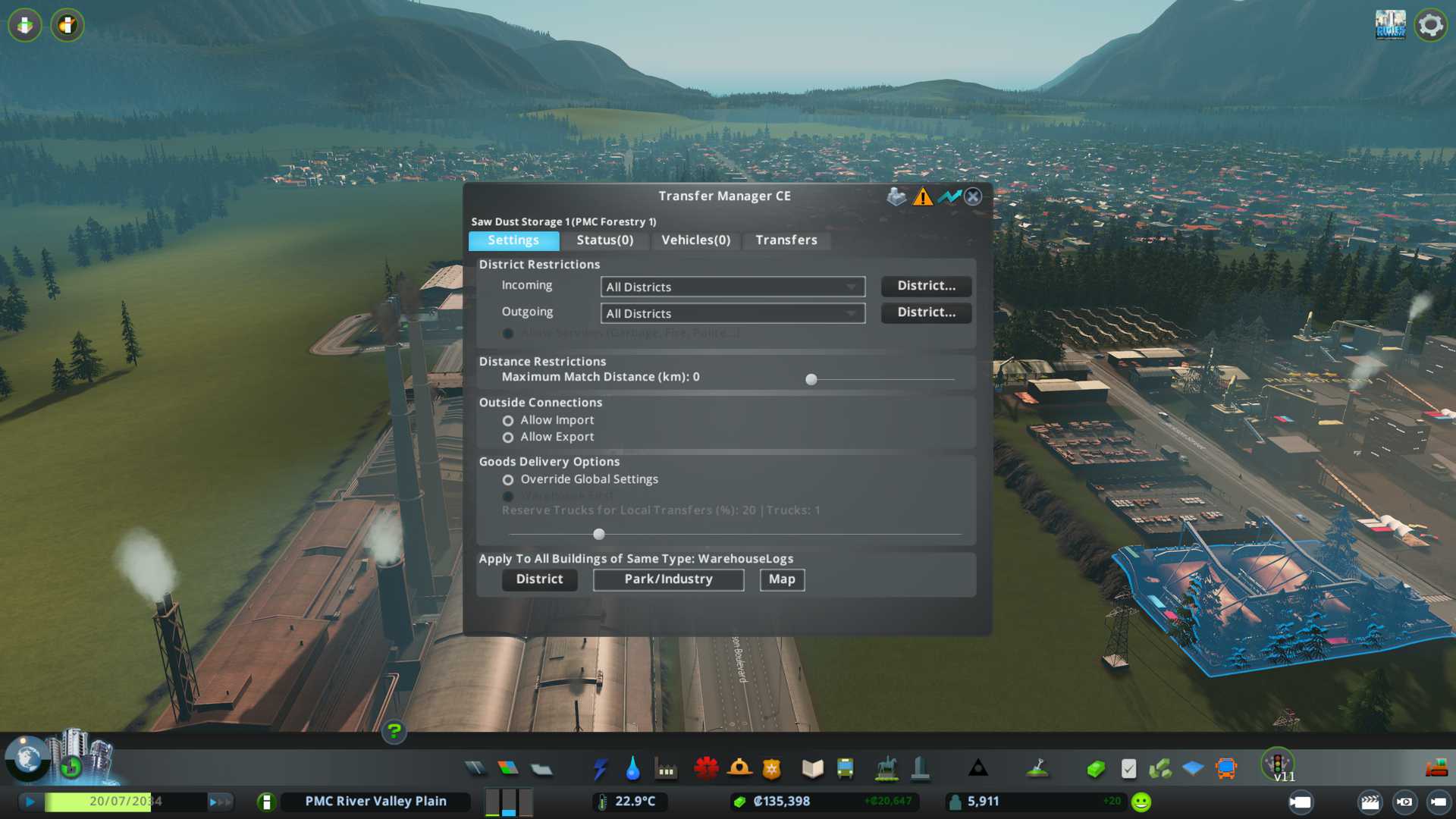
Task: Open the Roads build menu
Action: tap(475, 769)
